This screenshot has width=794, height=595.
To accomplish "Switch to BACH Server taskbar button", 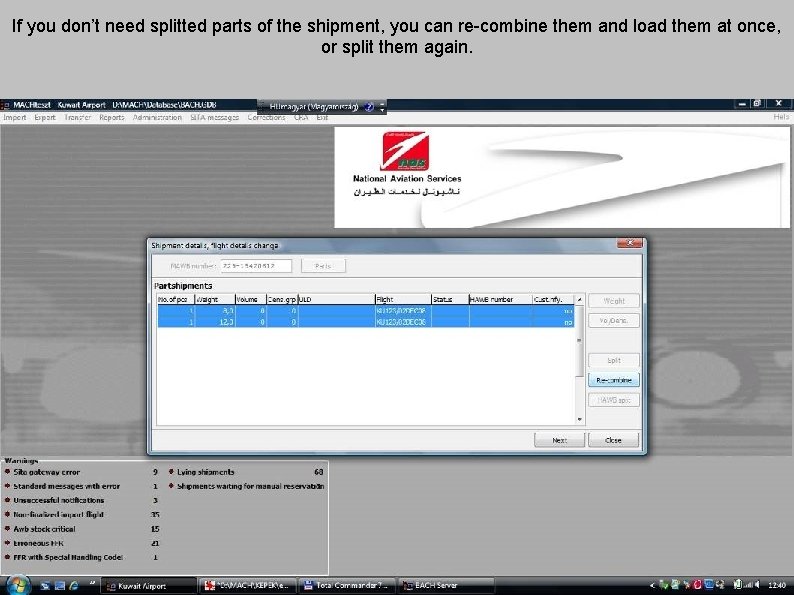I will coord(447,585).
